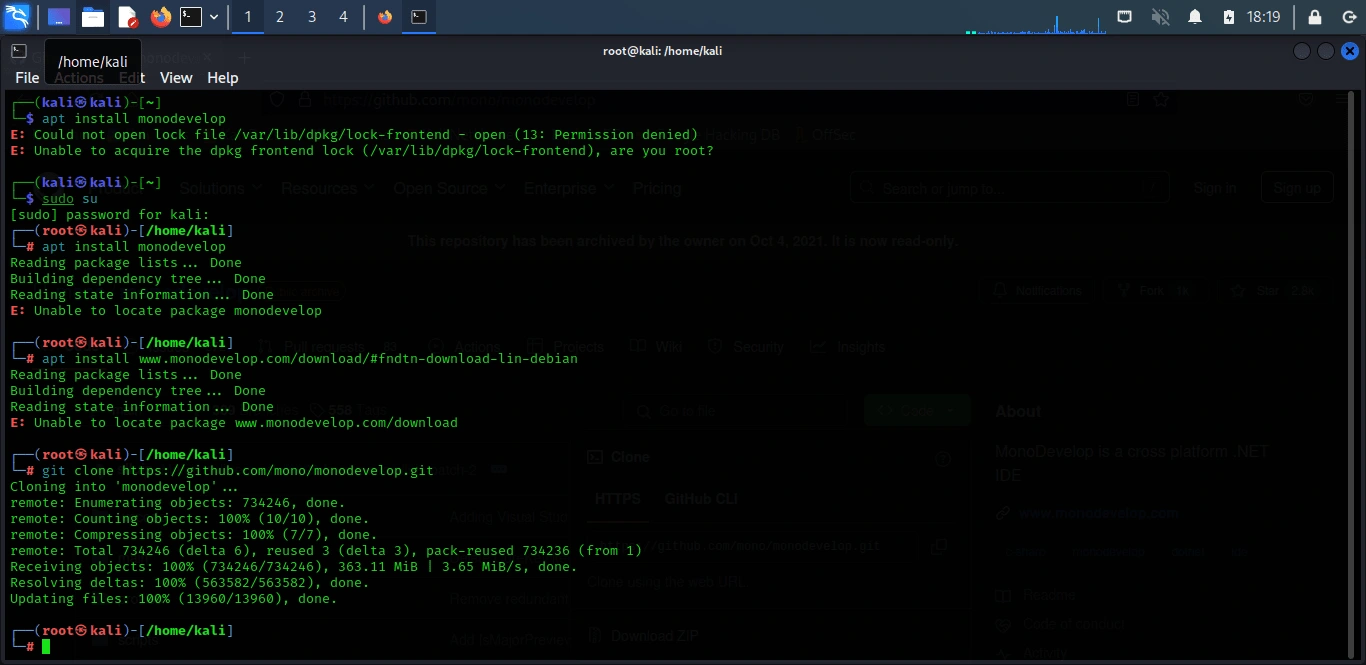Click the show desktop panel icon
The height and width of the screenshot is (665, 1366).
[59, 17]
